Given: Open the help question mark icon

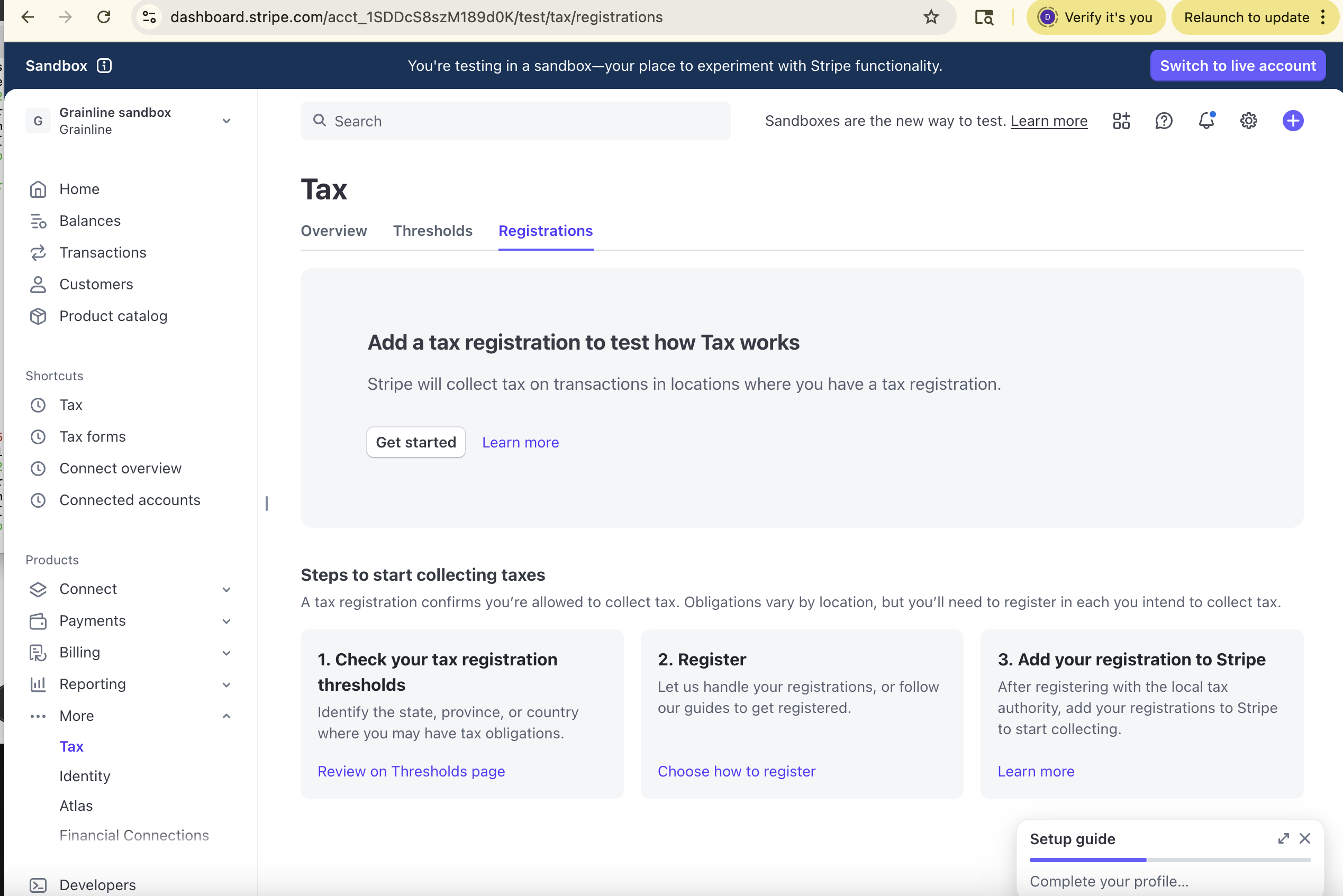Looking at the screenshot, I should (x=1164, y=121).
